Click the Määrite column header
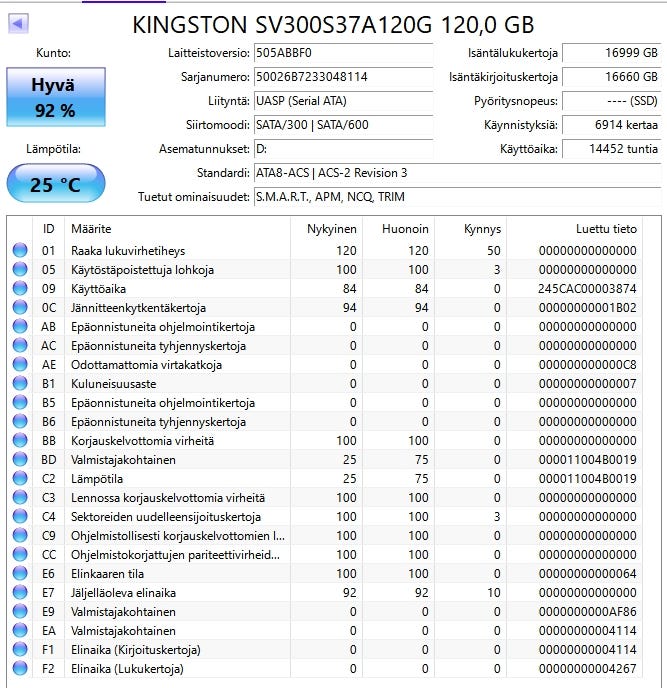Viewport: 667px width, 688px height. pyautogui.click(x=177, y=229)
